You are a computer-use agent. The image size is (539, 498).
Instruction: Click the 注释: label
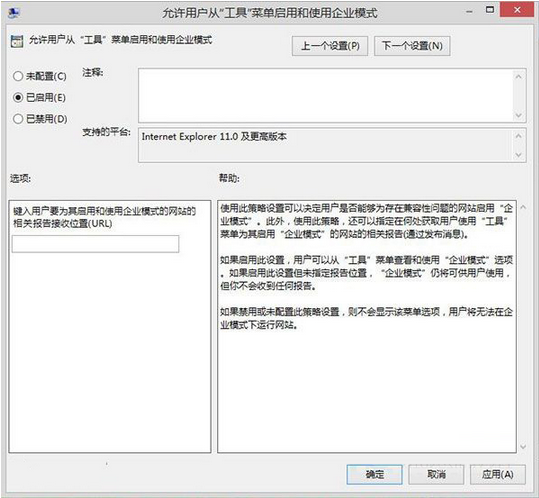[92, 73]
